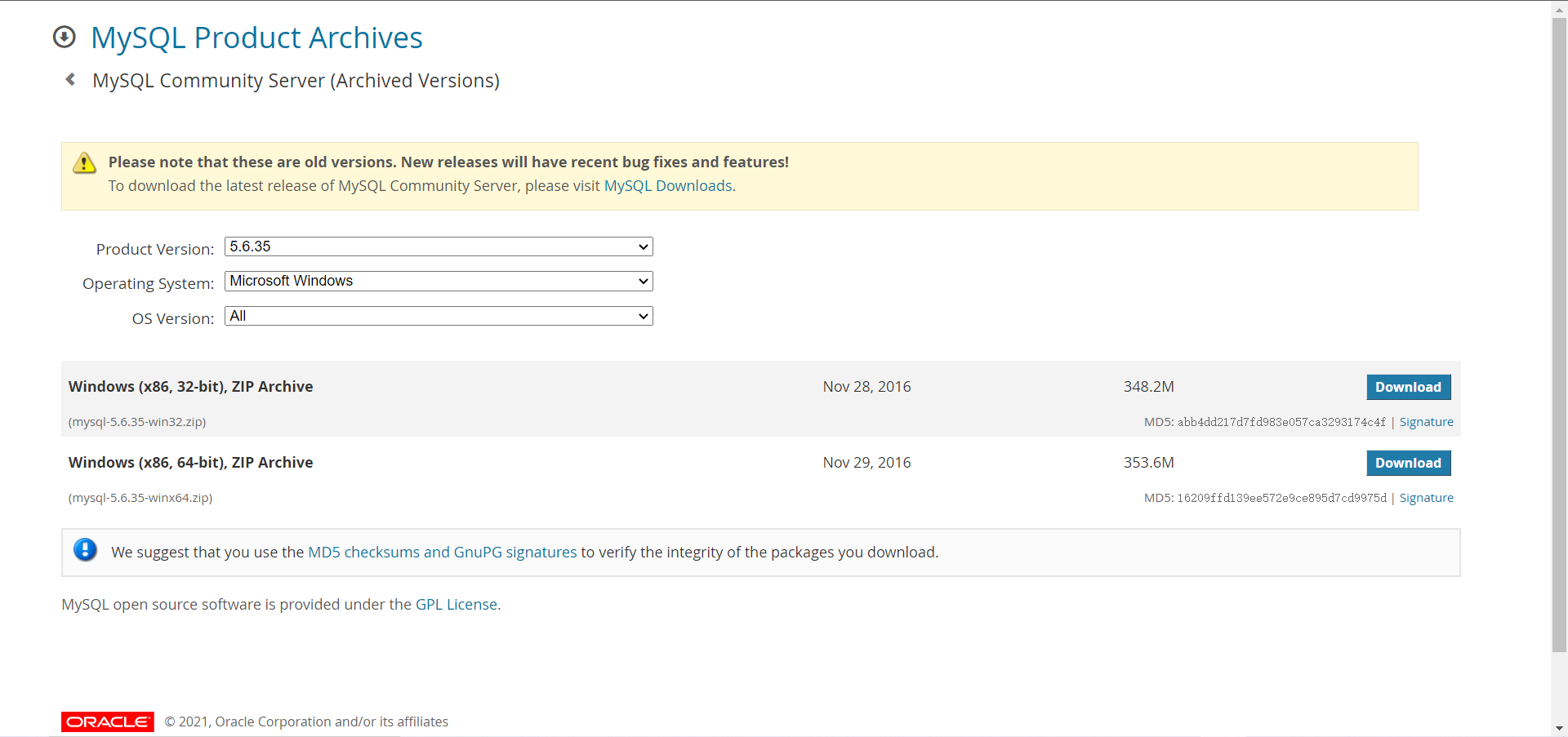This screenshot has height=737, width=1568.
Task: Click the MD5 hash starting with 16209ffd
Action: (1281, 498)
